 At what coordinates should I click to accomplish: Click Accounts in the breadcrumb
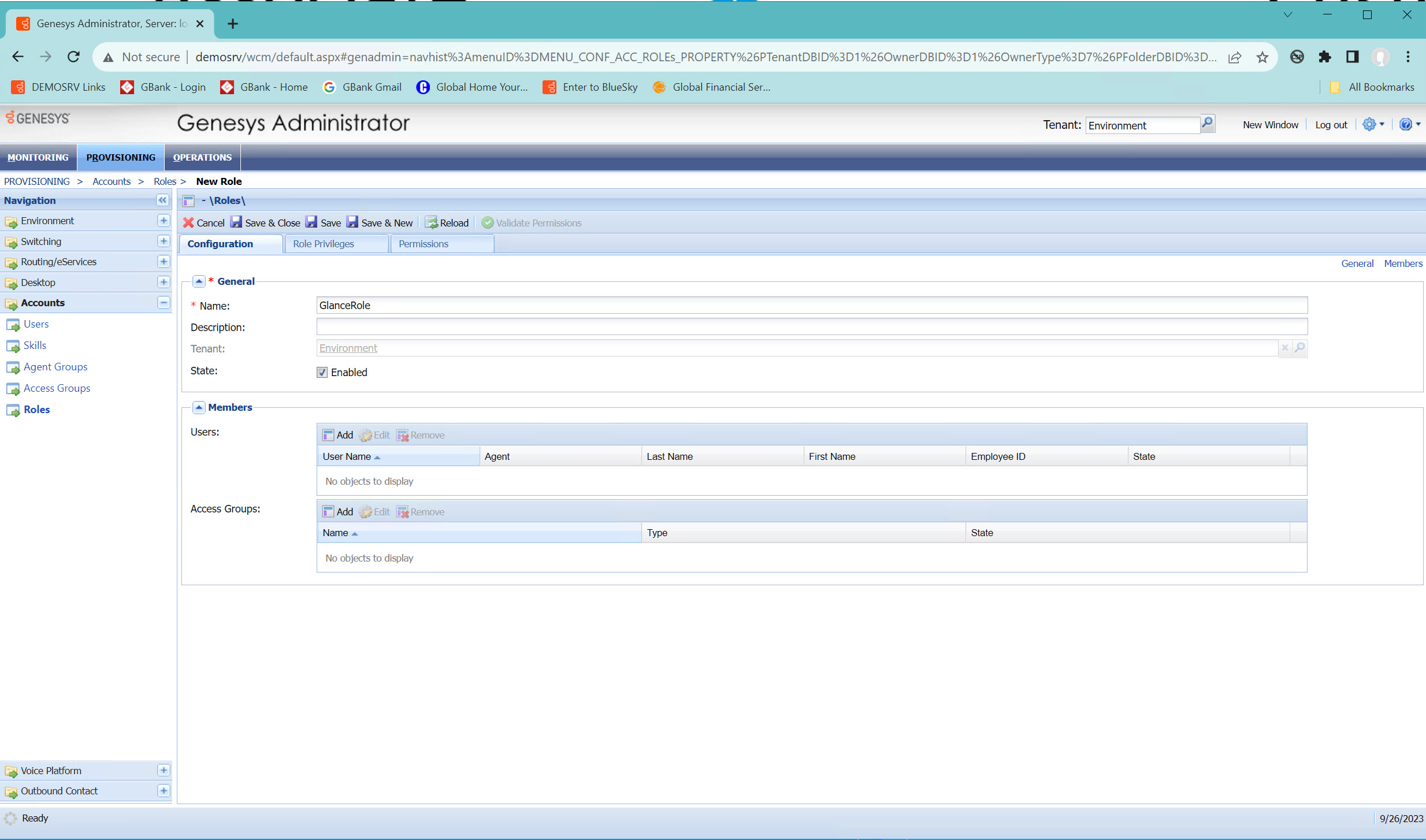point(112,181)
